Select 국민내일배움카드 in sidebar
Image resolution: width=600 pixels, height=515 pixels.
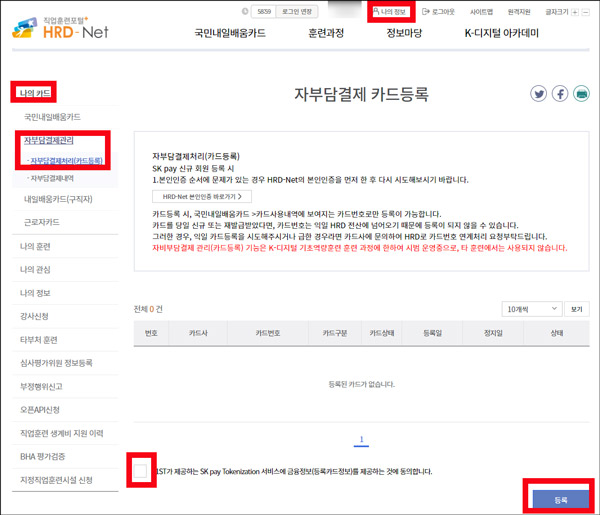click(52, 117)
